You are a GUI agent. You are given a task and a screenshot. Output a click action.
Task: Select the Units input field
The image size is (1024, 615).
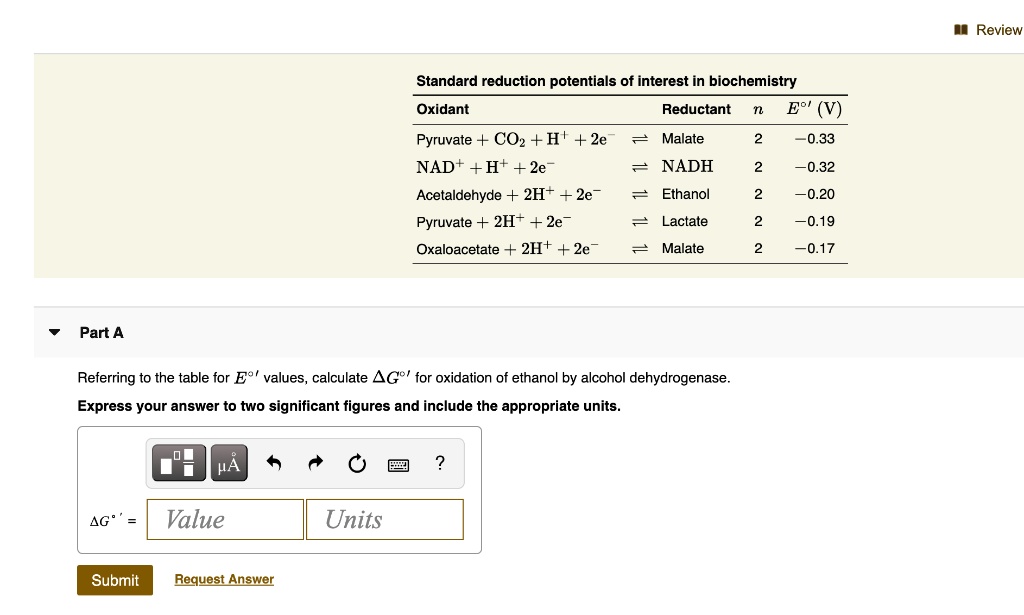[384, 519]
